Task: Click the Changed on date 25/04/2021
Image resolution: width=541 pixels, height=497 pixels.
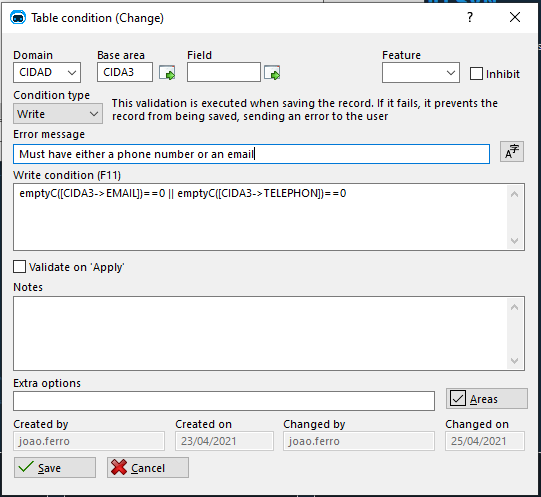Action: pyautogui.click(x=485, y=441)
